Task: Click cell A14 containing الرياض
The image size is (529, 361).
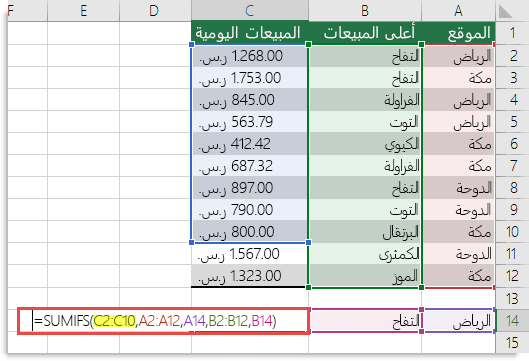Action: click(x=458, y=321)
